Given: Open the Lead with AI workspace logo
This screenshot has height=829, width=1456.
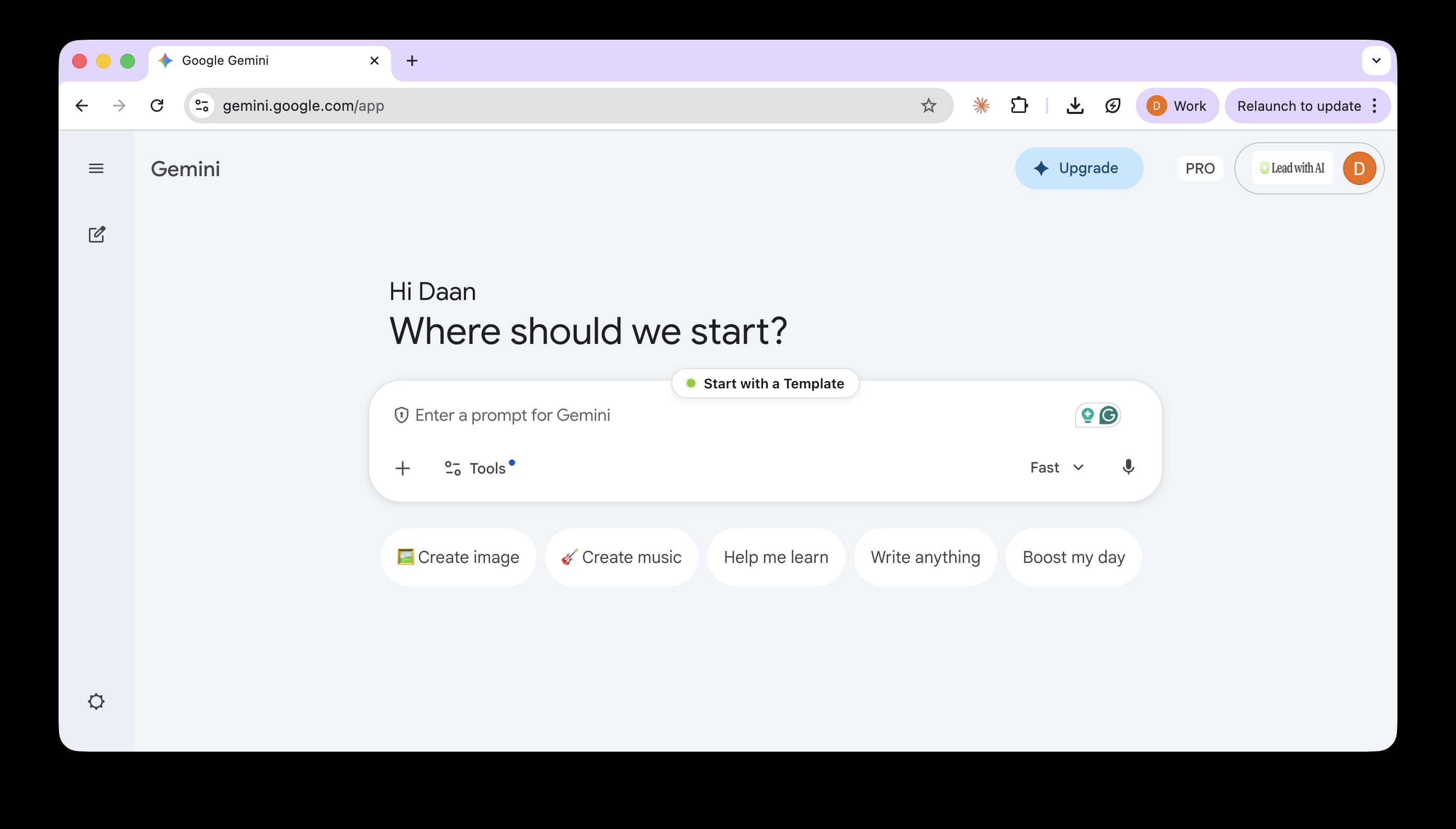Looking at the screenshot, I should coord(1292,168).
